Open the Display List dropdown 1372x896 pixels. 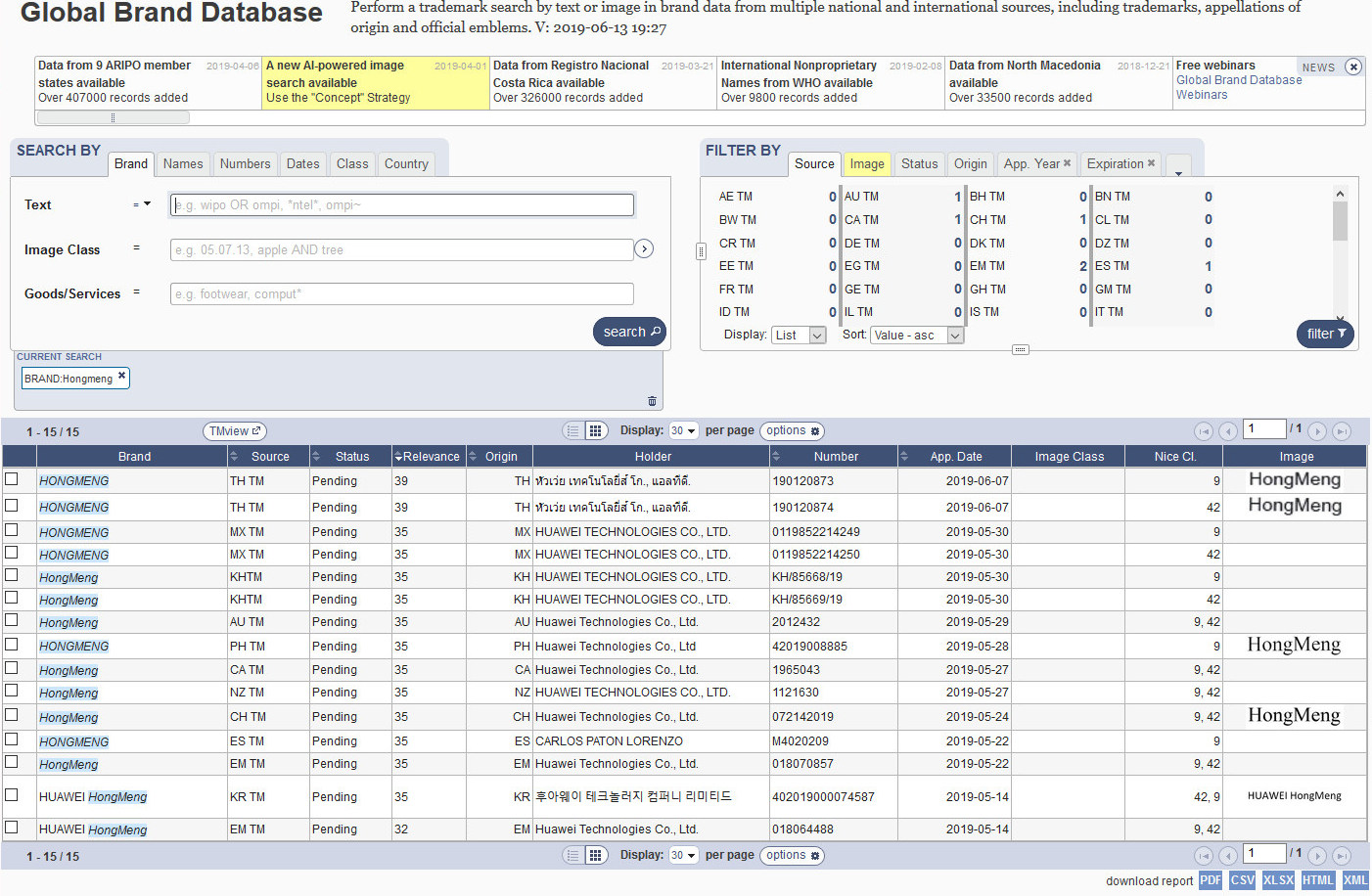799,335
